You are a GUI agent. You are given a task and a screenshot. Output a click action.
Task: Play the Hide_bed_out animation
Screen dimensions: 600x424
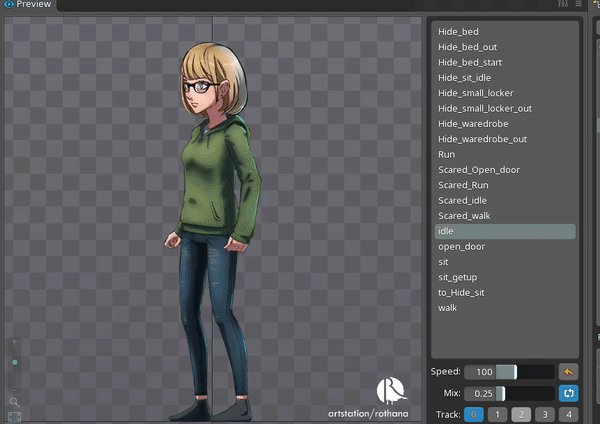[505, 47]
